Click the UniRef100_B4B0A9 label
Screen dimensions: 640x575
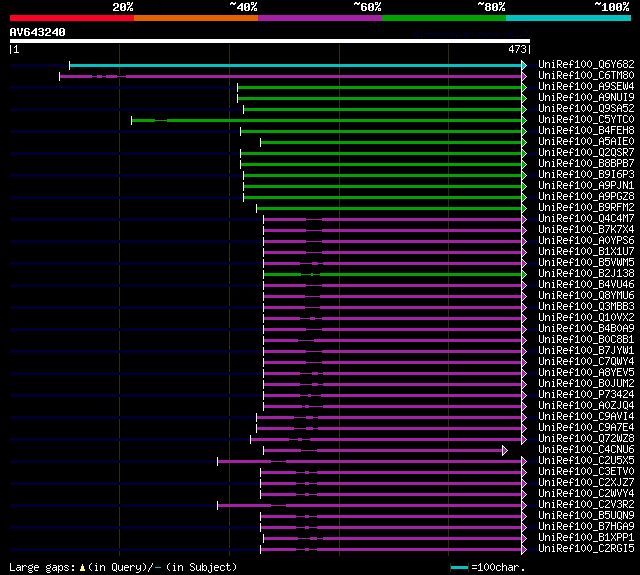(x=586, y=329)
